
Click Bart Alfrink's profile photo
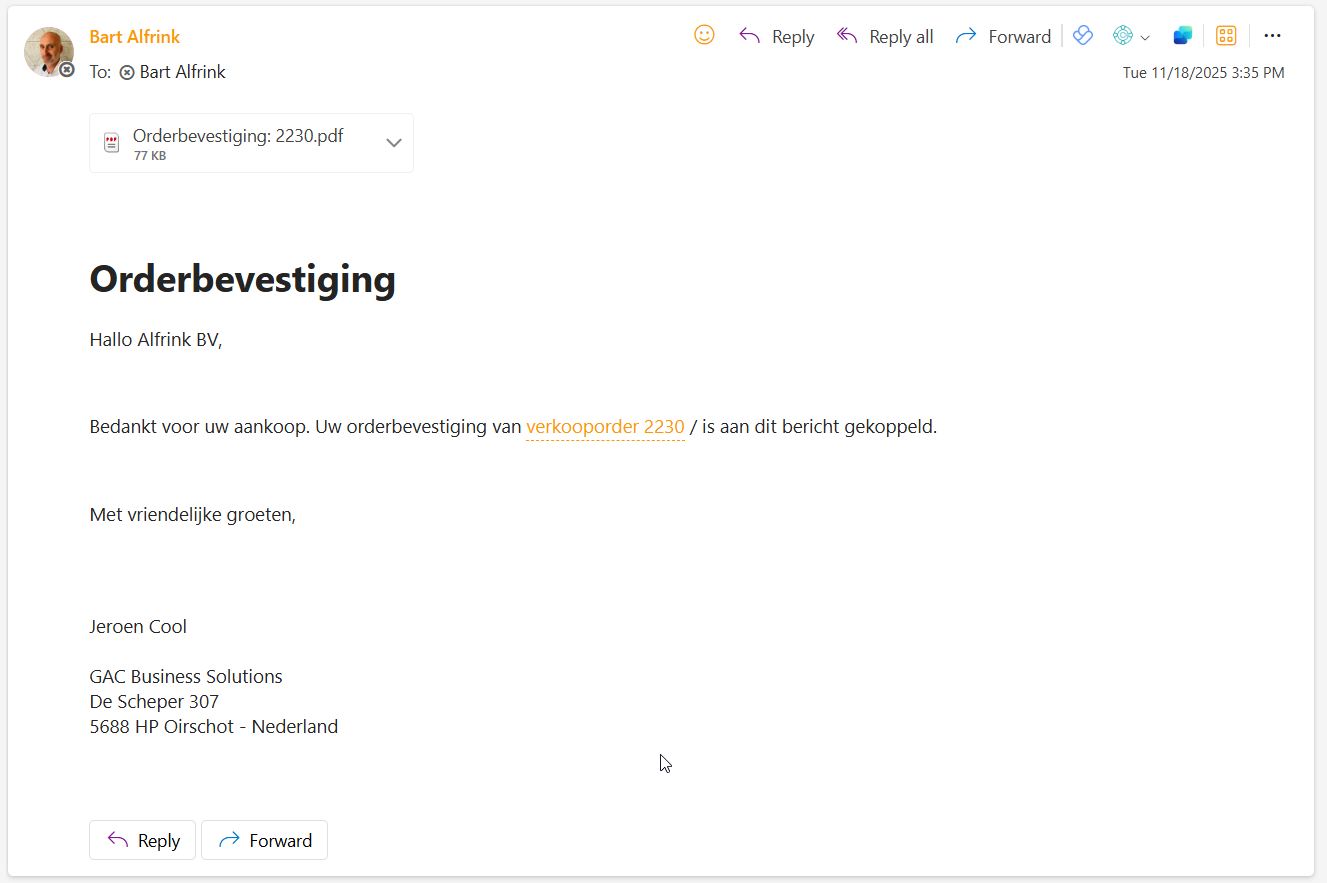[x=47, y=50]
